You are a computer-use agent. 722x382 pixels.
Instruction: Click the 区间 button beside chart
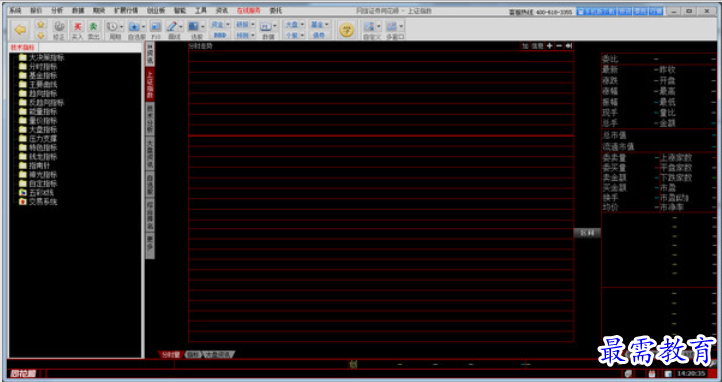pos(587,233)
